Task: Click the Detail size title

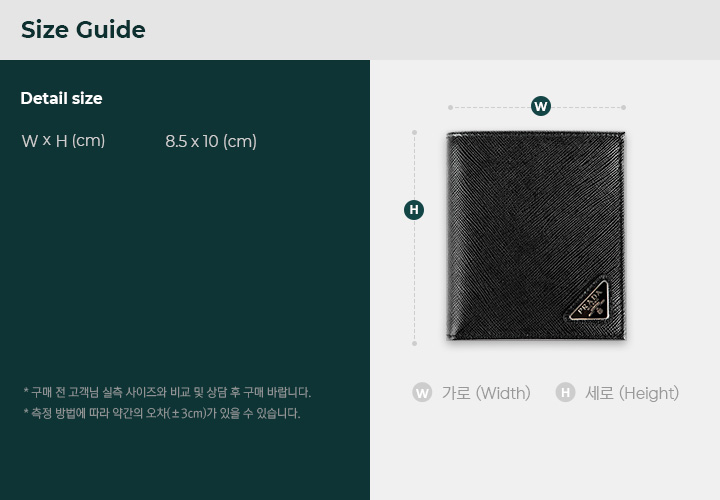Action: click(x=62, y=98)
